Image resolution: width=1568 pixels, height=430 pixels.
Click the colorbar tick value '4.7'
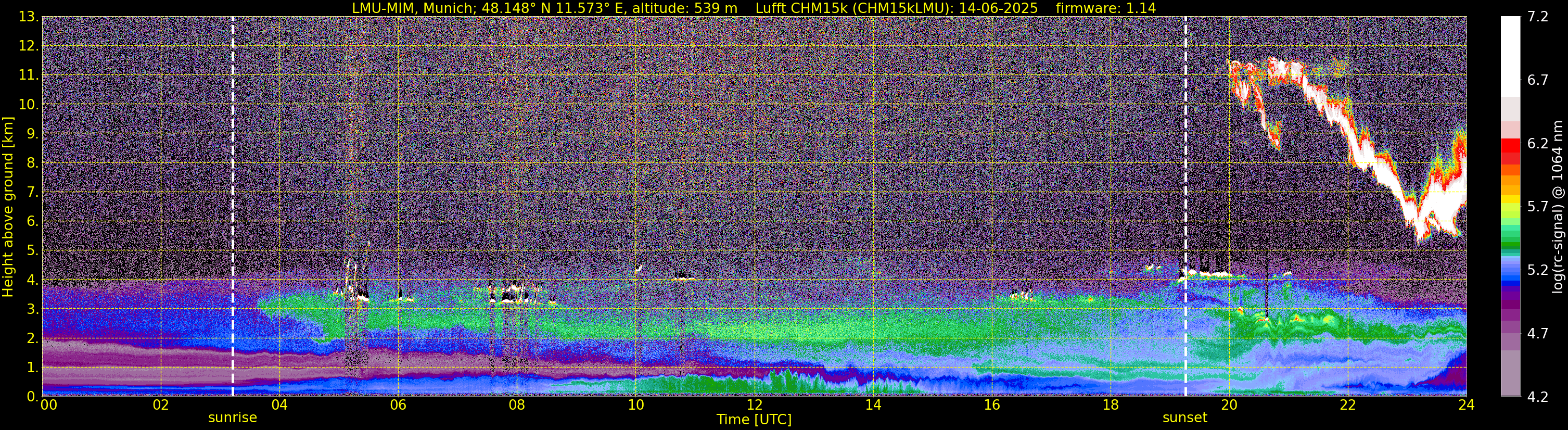(1538, 333)
